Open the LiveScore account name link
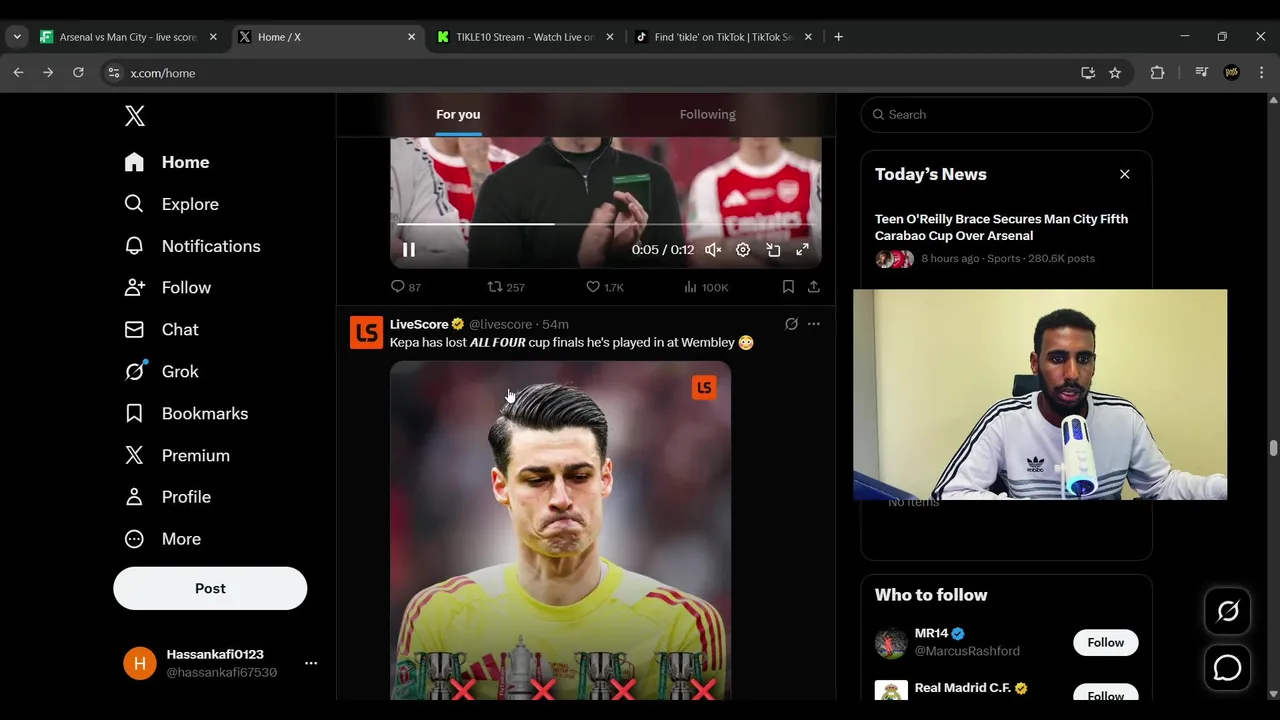 (x=419, y=324)
